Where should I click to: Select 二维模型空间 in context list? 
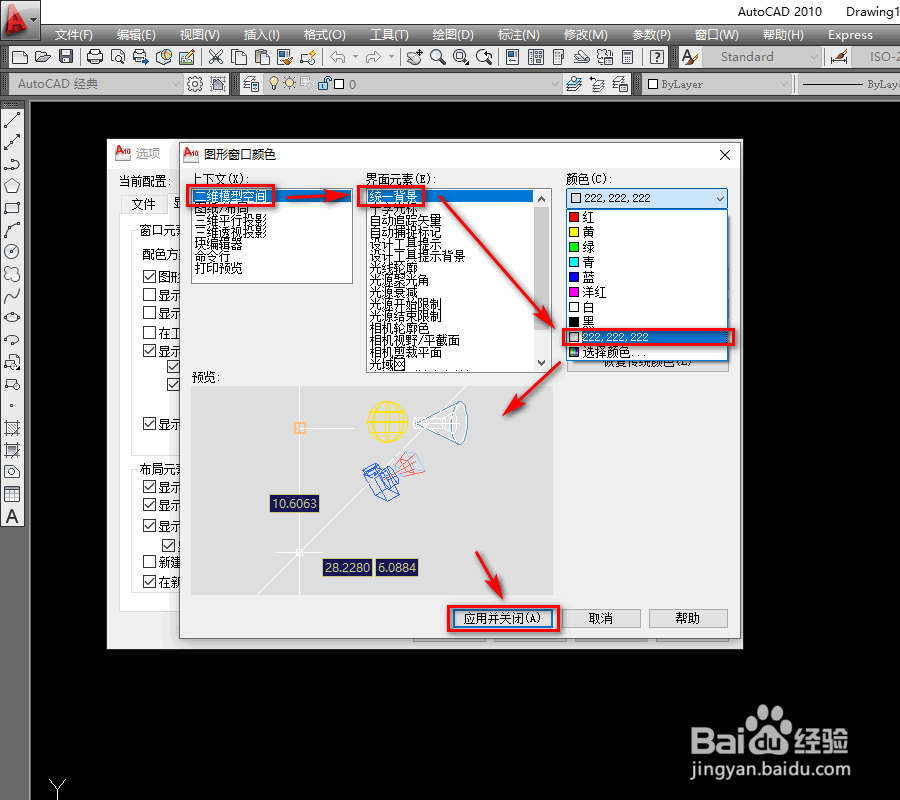[271, 196]
